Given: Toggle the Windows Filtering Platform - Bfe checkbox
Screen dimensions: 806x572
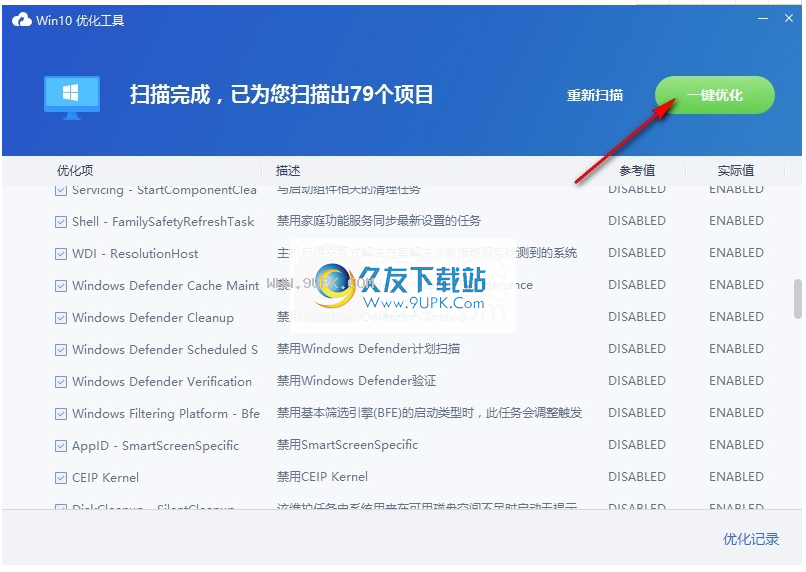Looking at the screenshot, I should pos(61,414).
